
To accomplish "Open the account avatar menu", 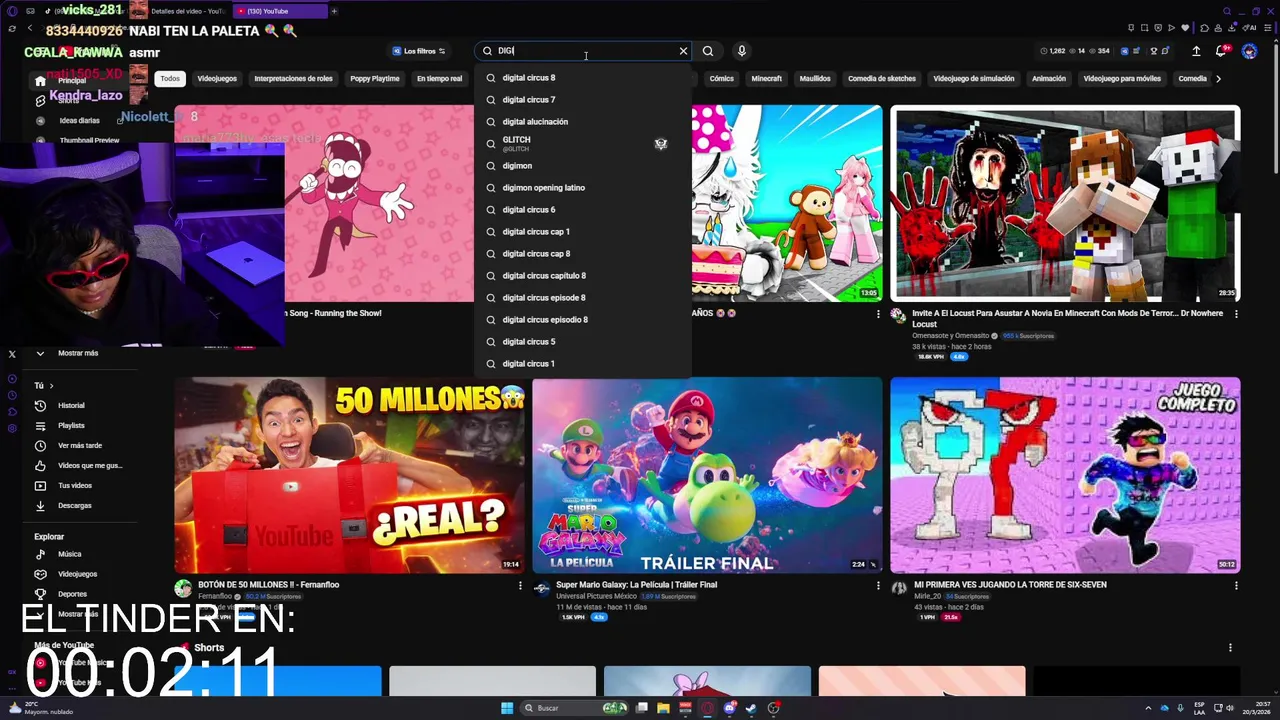I will click(x=1249, y=51).
